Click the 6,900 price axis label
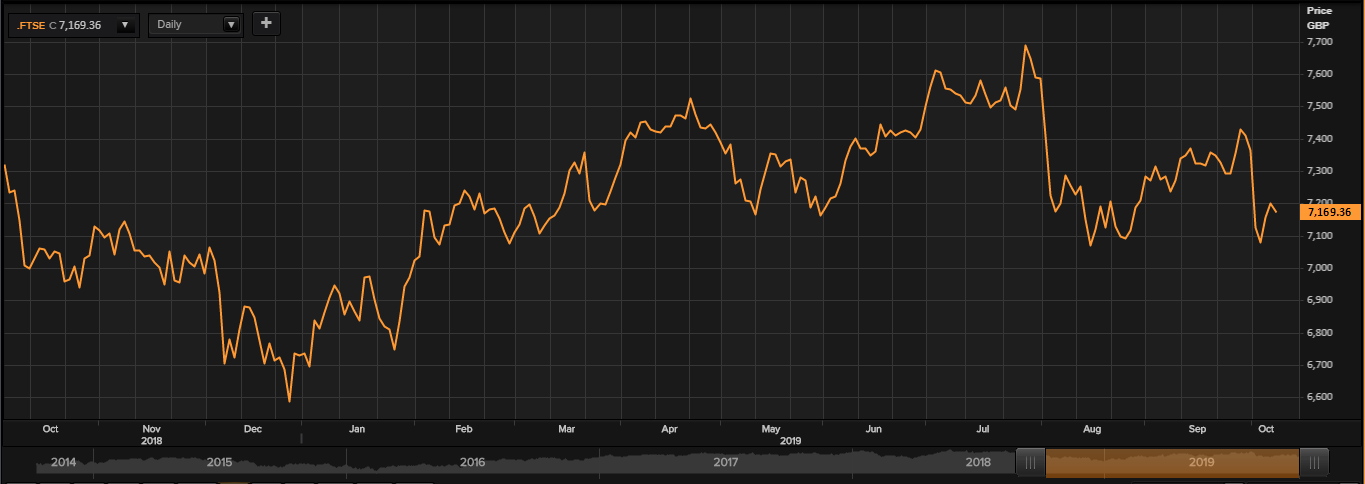1365x484 pixels. click(x=1319, y=300)
